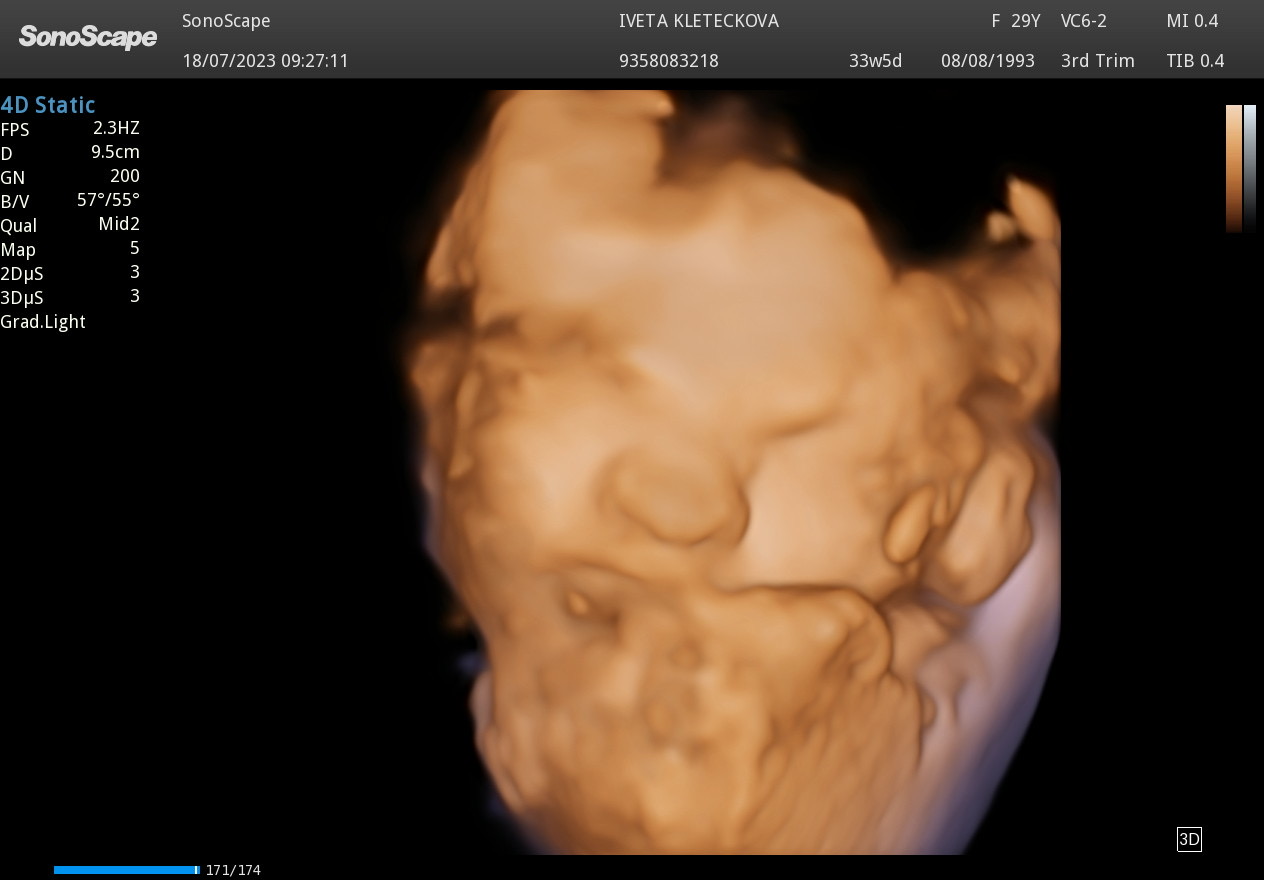Click the Grad.Light render mode label
The image size is (1264, 880).
43,322
